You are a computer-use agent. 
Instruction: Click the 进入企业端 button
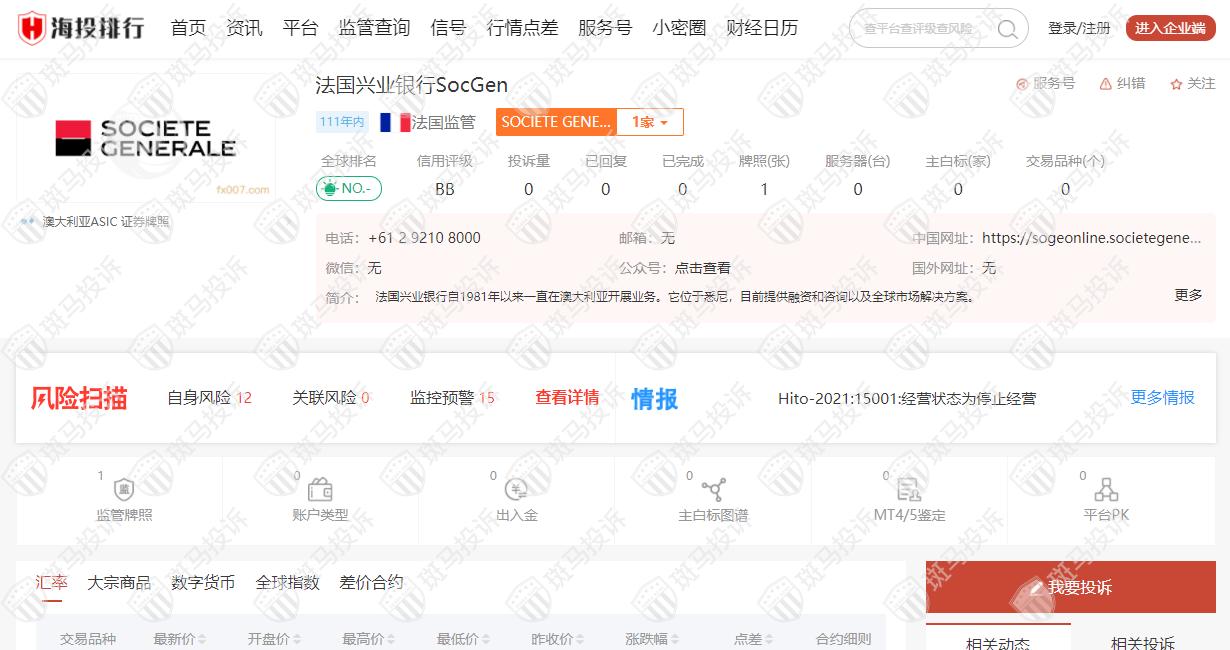1170,28
